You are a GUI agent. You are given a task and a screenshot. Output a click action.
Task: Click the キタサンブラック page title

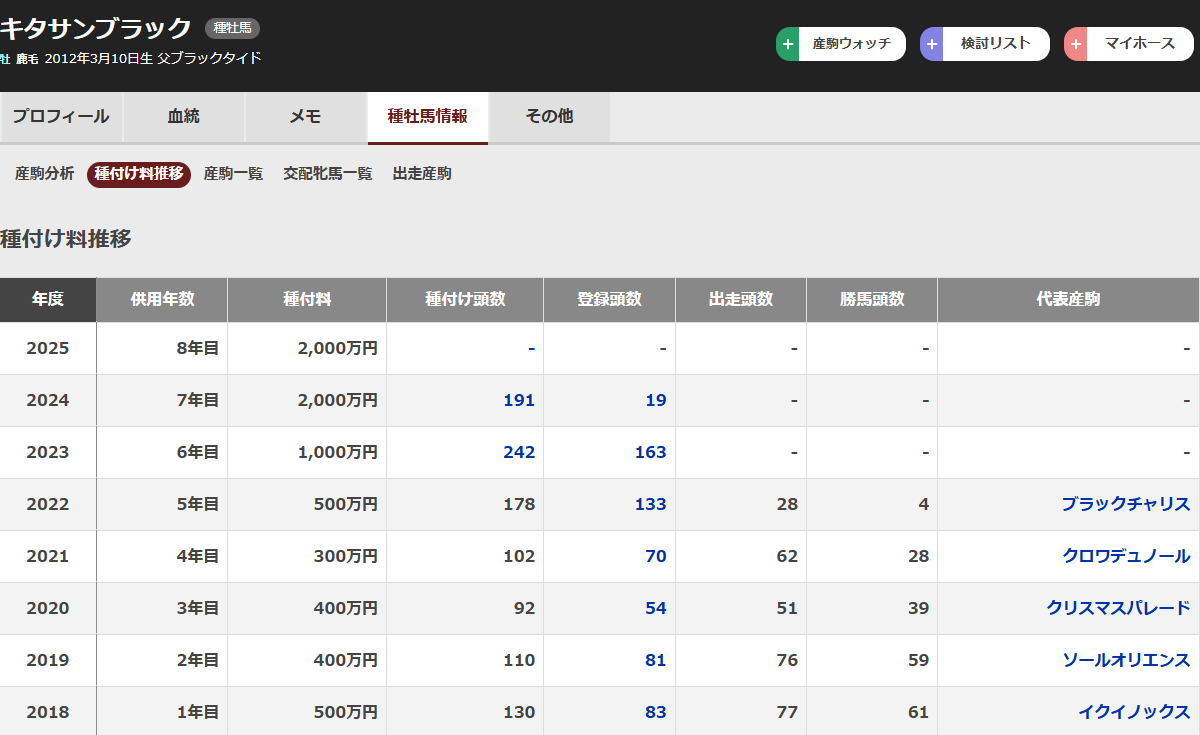95,27
